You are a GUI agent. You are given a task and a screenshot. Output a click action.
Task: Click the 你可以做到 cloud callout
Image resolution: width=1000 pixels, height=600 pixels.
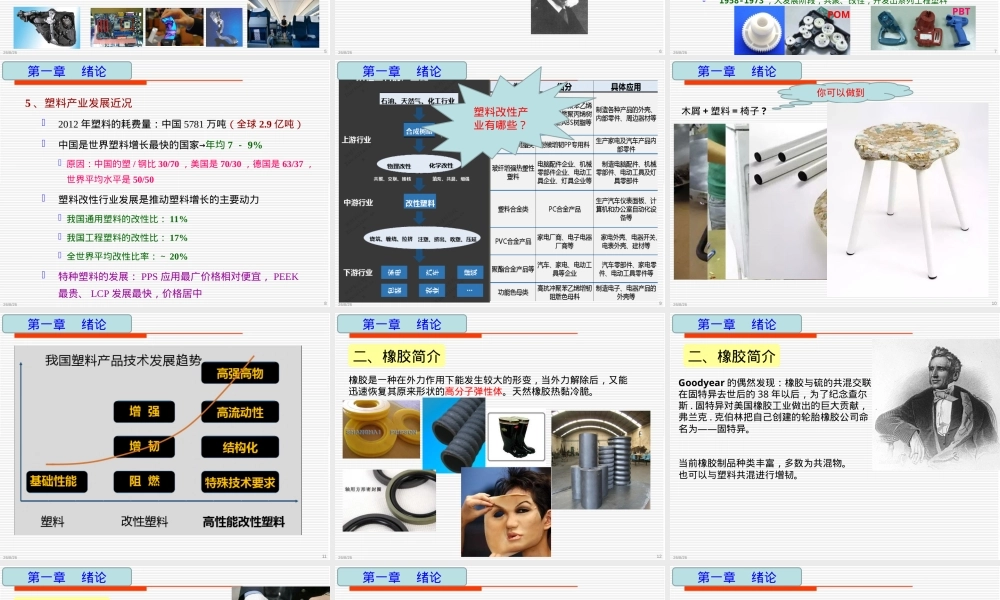click(840, 93)
